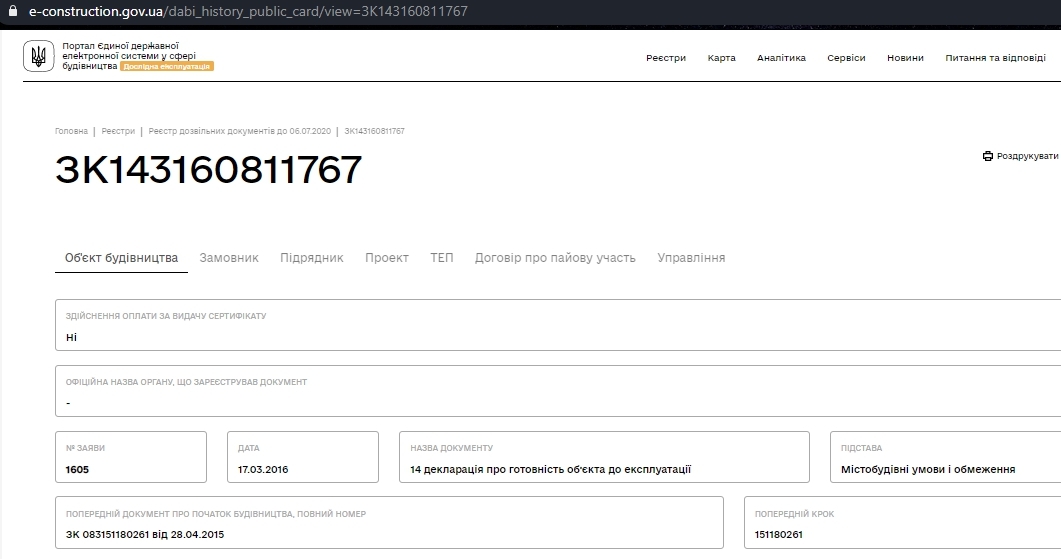Switch to the Проект tab
The height and width of the screenshot is (559, 1061).
click(x=387, y=258)
